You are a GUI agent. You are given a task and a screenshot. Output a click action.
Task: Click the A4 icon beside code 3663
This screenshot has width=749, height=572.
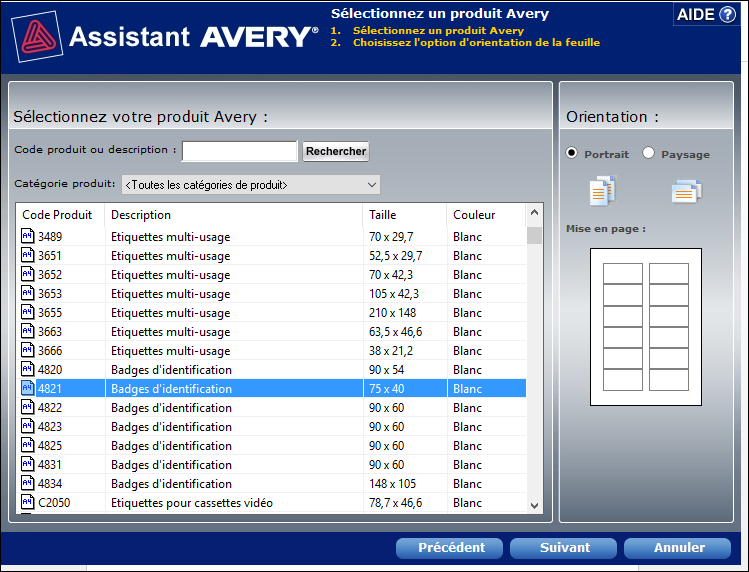coord(28,331)
